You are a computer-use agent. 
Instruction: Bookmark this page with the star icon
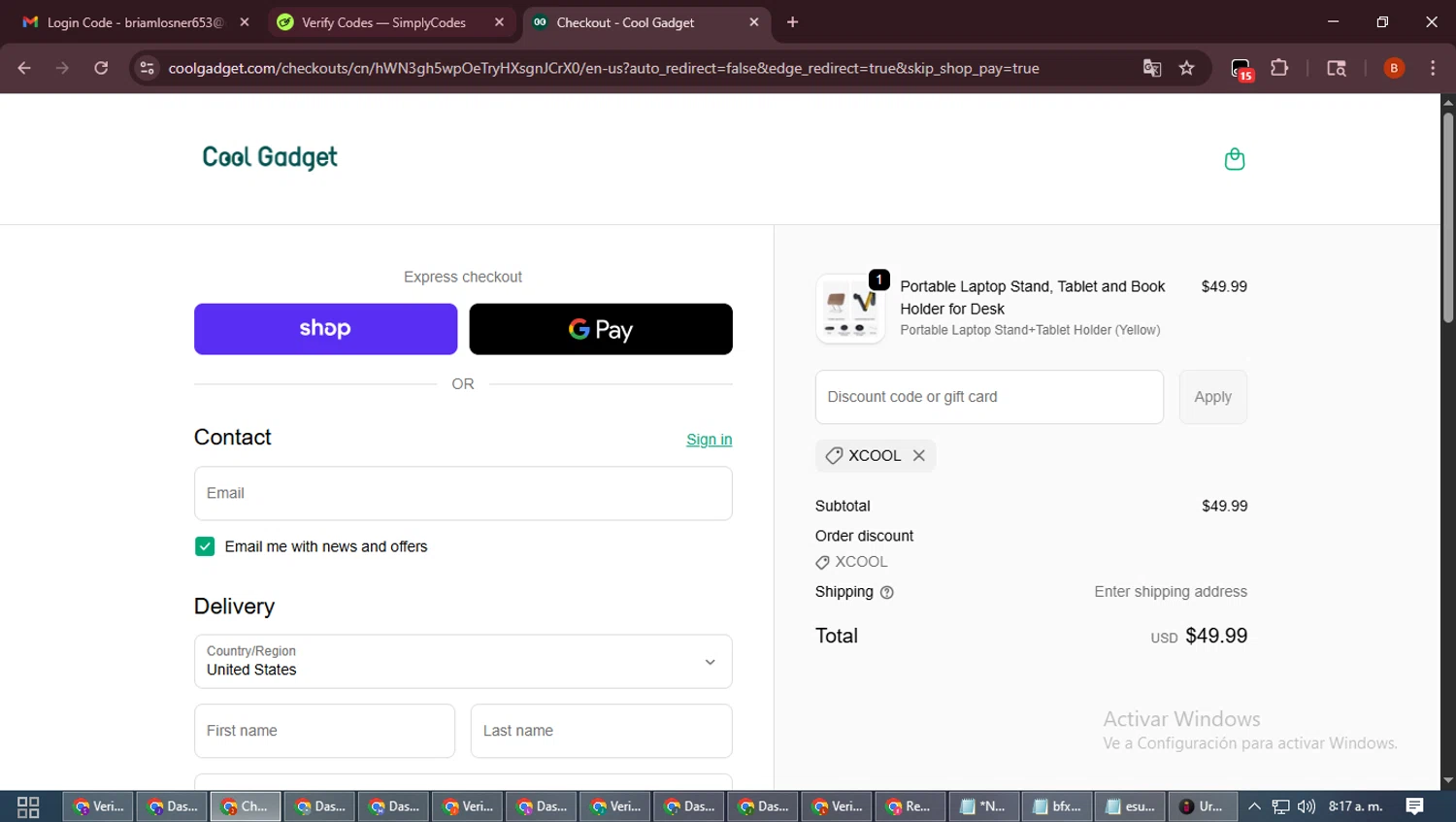tap(1186, 68)
